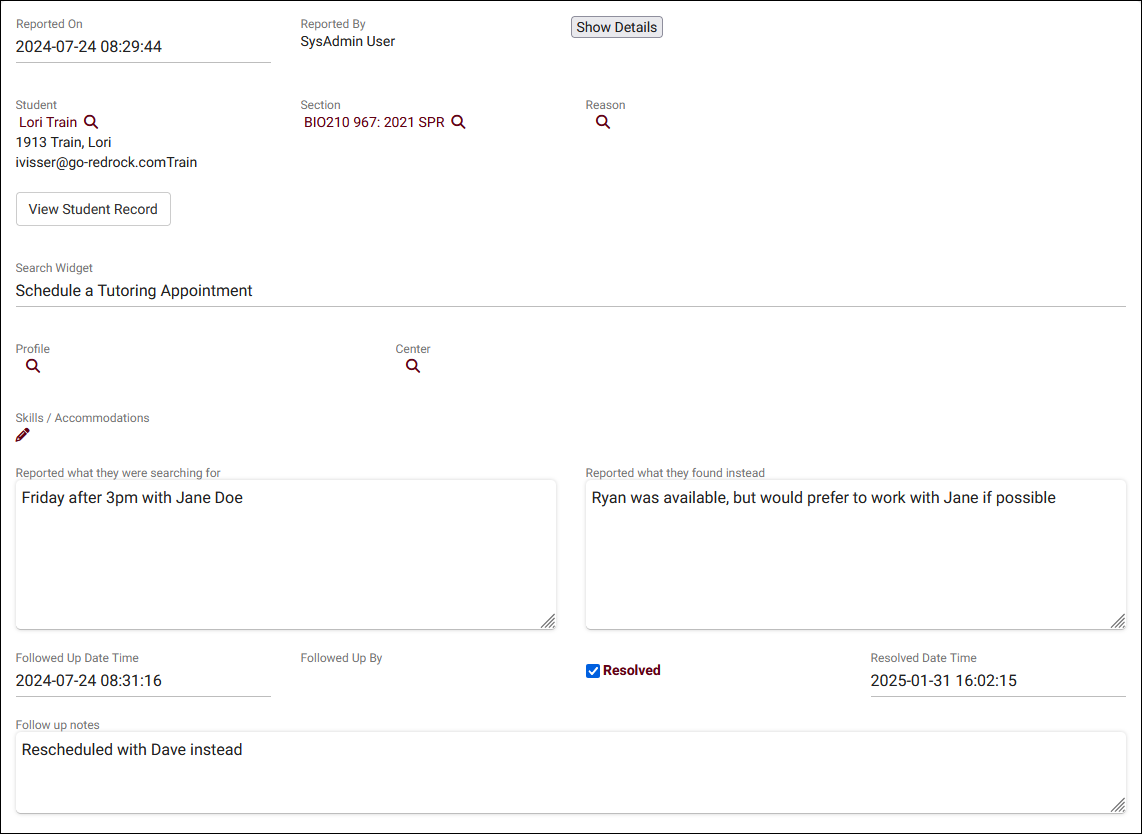Edit Skills / Accommodations with pencil icon

point(23,435)
